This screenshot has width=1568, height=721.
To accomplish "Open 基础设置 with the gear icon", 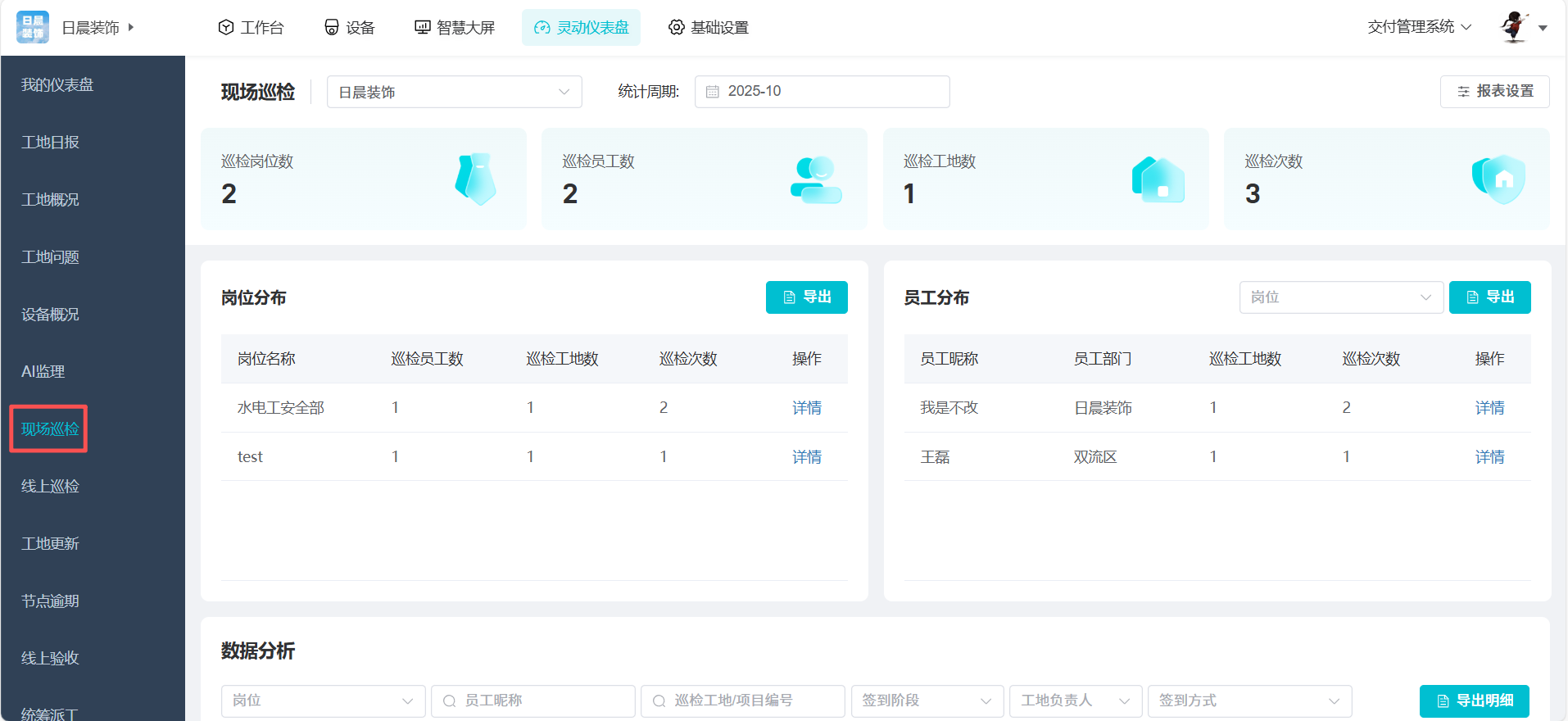I will tap(709, 28).
